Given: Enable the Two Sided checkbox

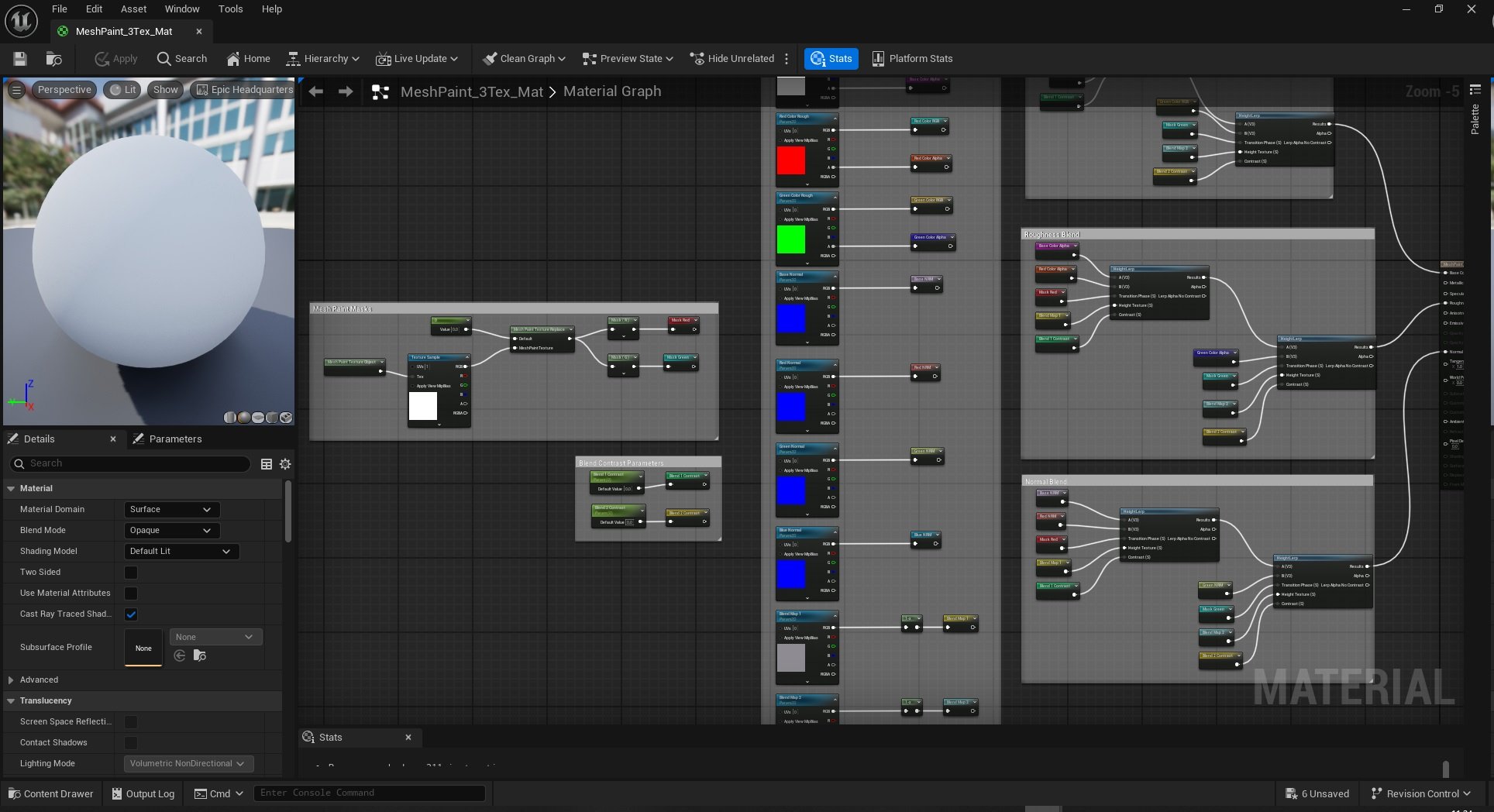Looking at the screenshot, I should pyautogui.click(x=131, y=573).
